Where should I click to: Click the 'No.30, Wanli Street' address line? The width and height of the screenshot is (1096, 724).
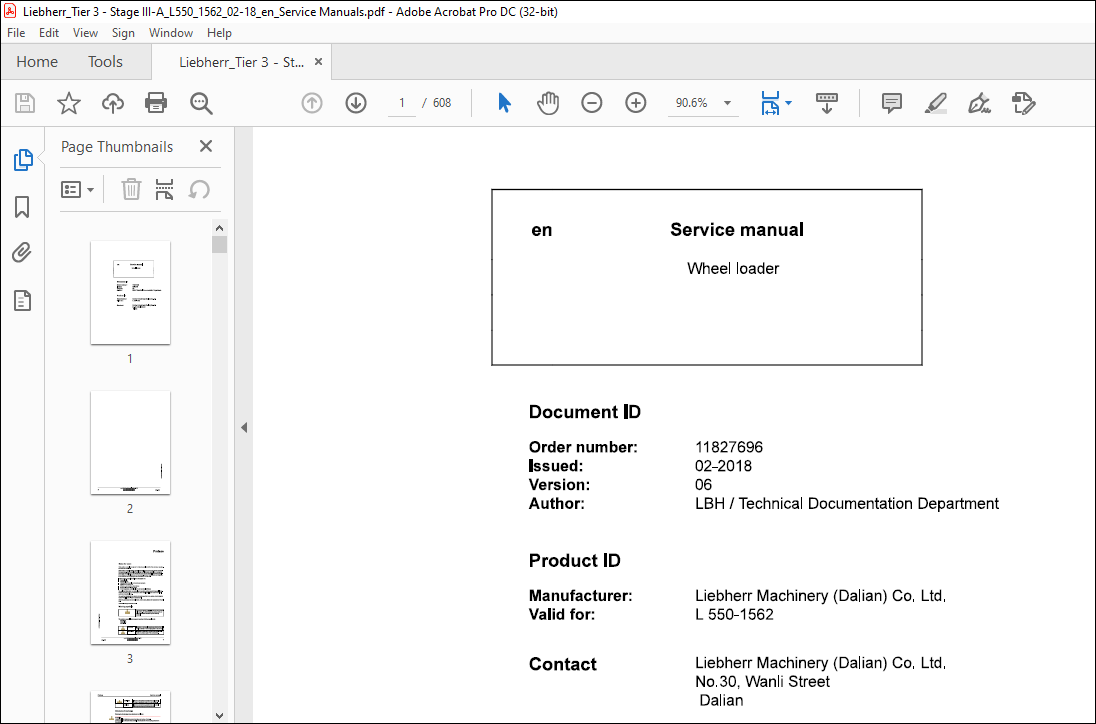pos(763,682)
